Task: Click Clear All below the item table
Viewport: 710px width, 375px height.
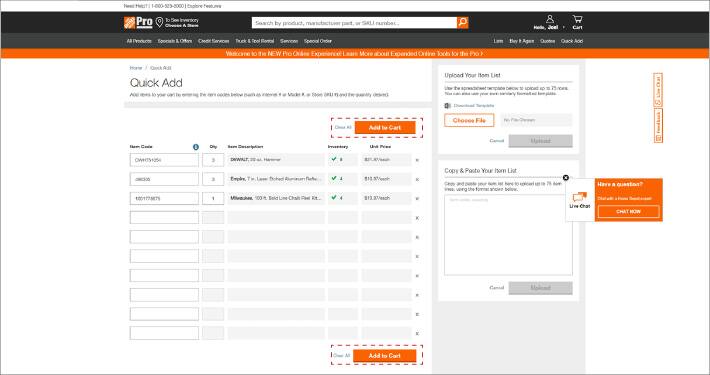Action: click(341, 356)
